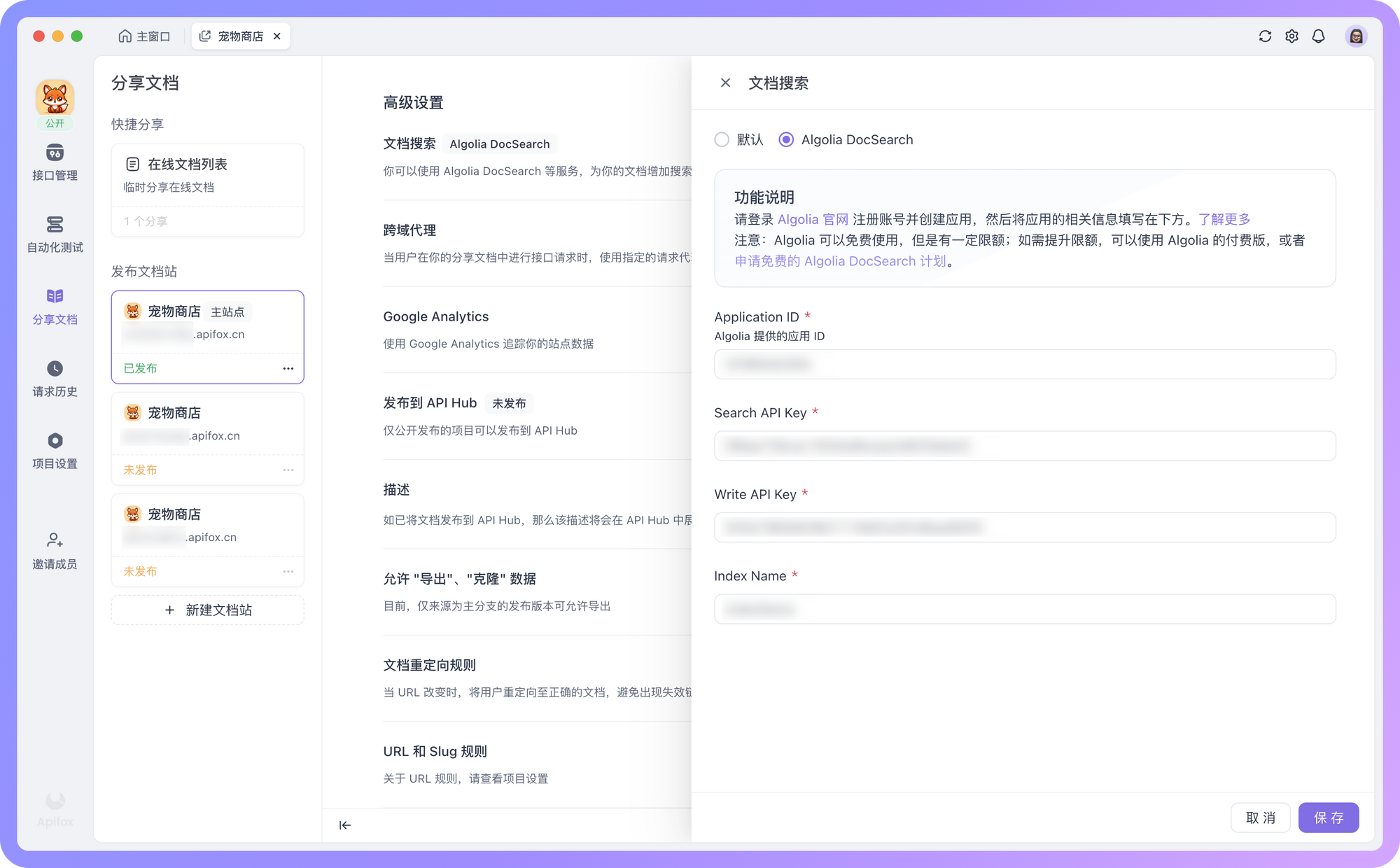The height and width of the screenshot is (868, 1400).
Task: Open 请求历史 in the sidebar
Action: click(55, 379)
